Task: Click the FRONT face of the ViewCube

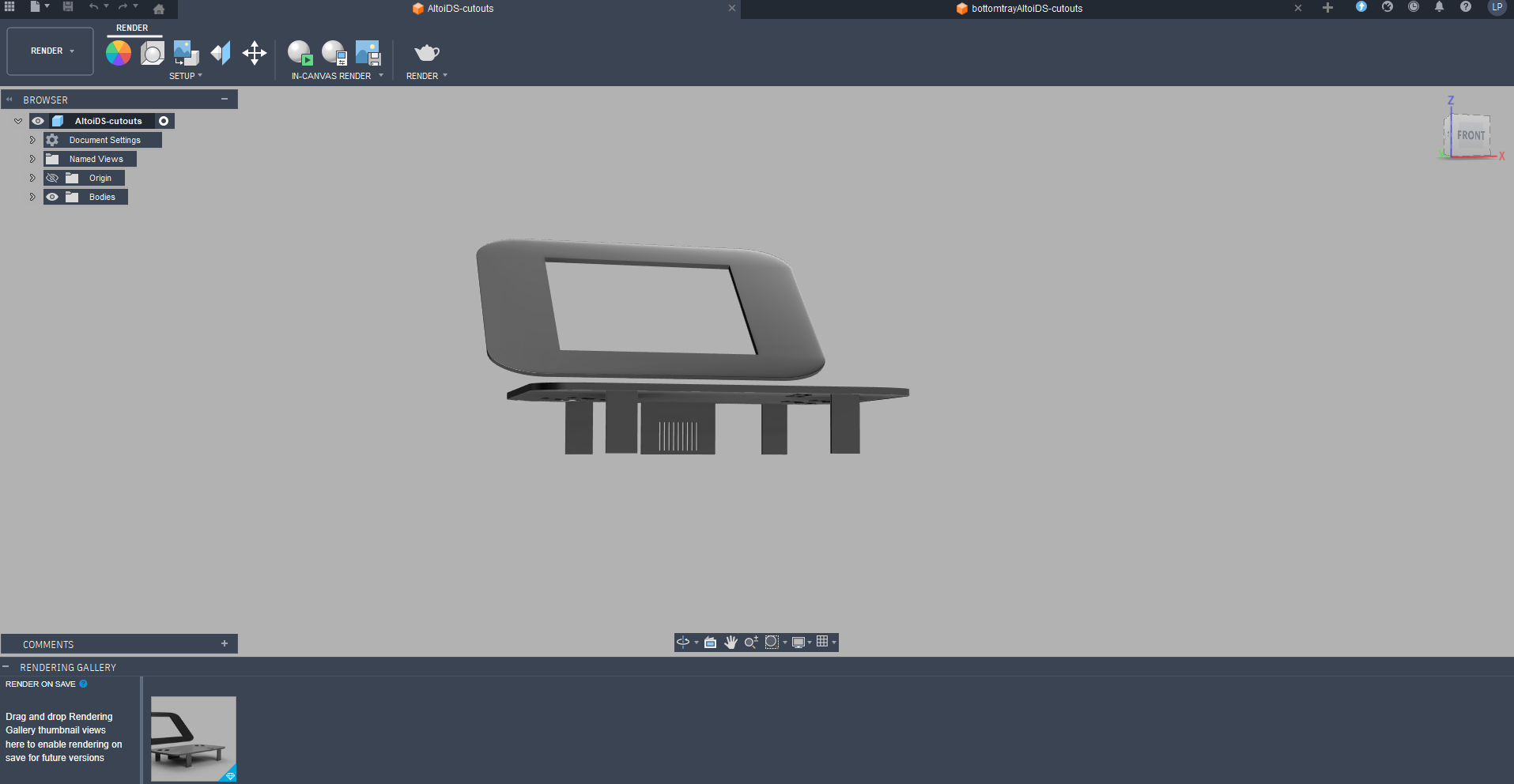Action: click(1470, 136)
